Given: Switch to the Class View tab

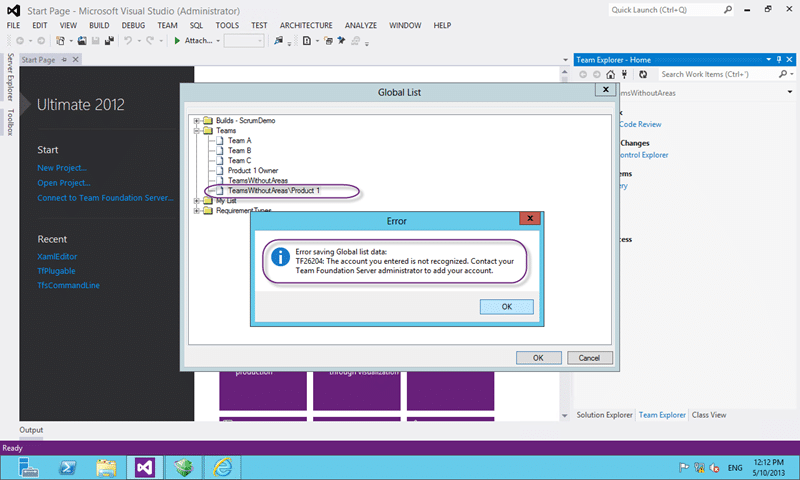Looking at the screenshot, I should 709,415.
